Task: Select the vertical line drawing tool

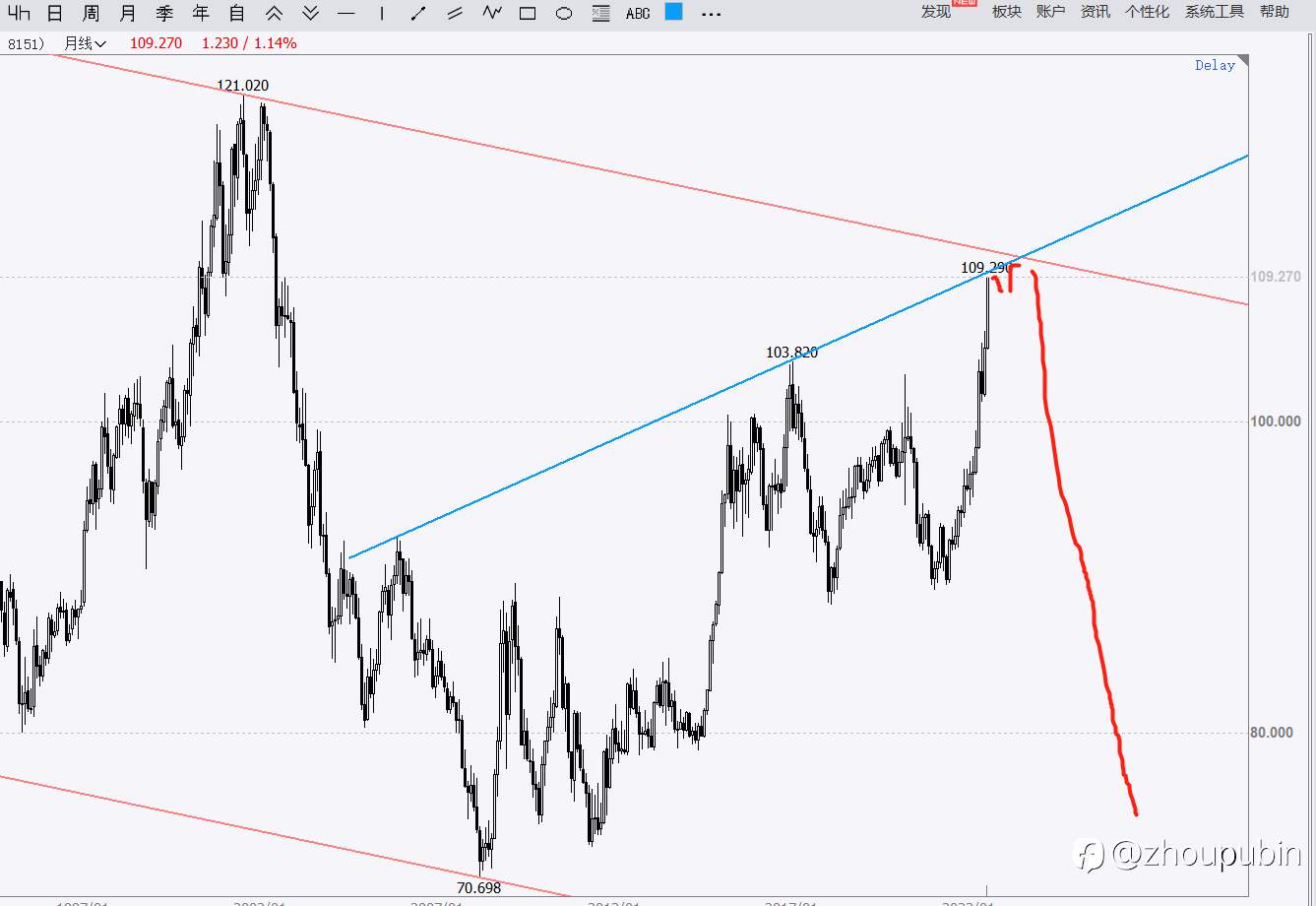Action: click(382, 13)
